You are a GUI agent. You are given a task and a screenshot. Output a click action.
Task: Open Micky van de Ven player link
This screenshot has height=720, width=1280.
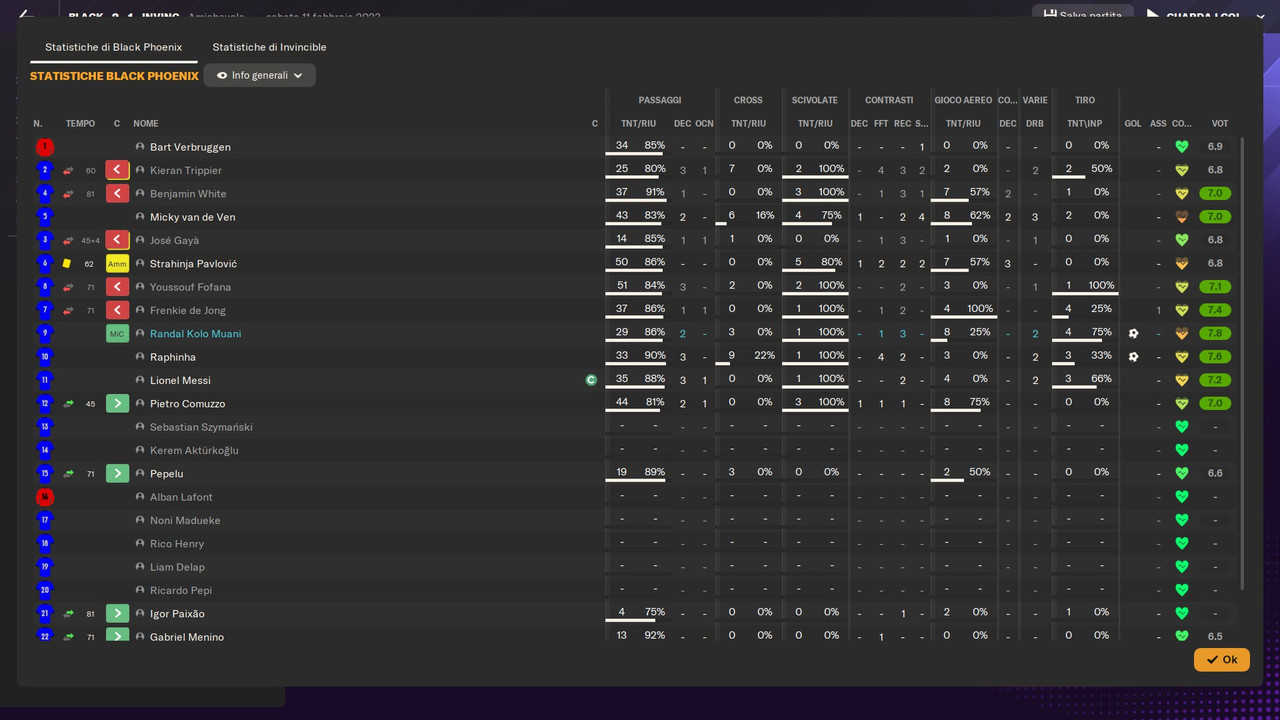click(193, 217)
